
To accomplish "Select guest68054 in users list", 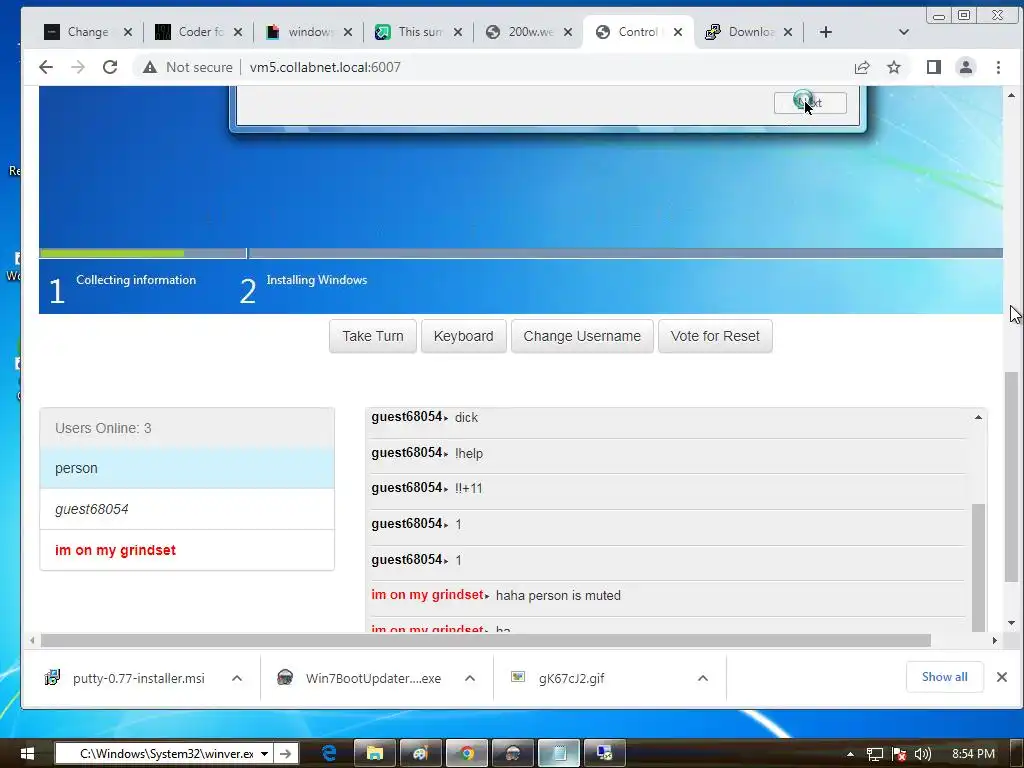I will coord(187,509).
